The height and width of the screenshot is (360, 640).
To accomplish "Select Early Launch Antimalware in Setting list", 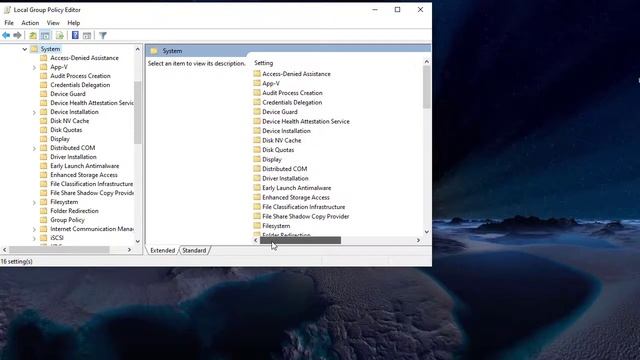I will point(297,188).
